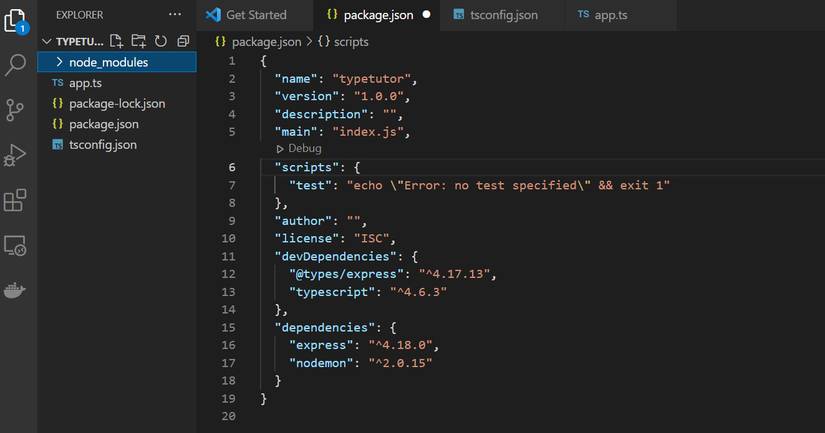Click the "ISC" license value
The width and height of the screenshot is (825, 433).
coord(371,239)
